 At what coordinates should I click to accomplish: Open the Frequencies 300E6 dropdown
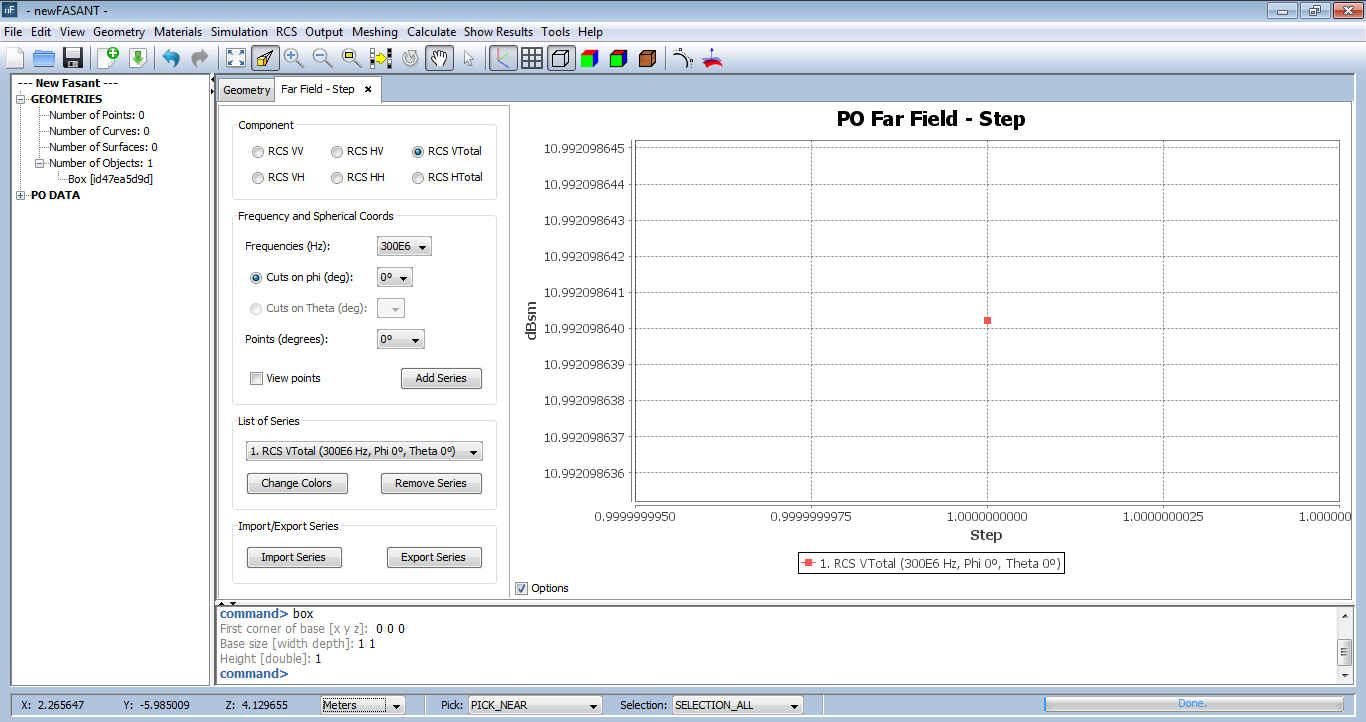(x=404, y=247)
